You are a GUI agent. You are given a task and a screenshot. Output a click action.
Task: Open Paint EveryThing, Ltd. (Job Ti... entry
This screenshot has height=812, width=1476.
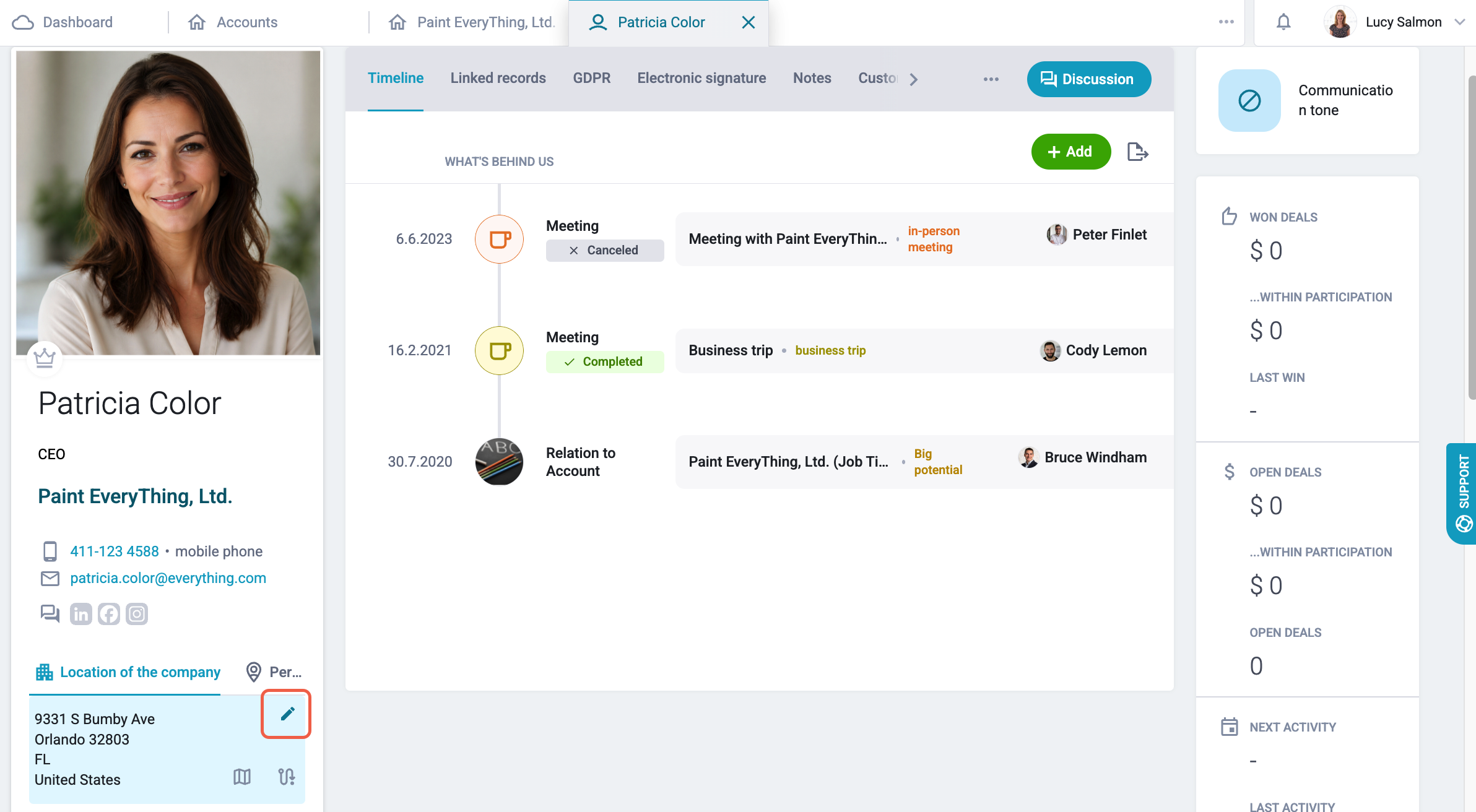788,462
